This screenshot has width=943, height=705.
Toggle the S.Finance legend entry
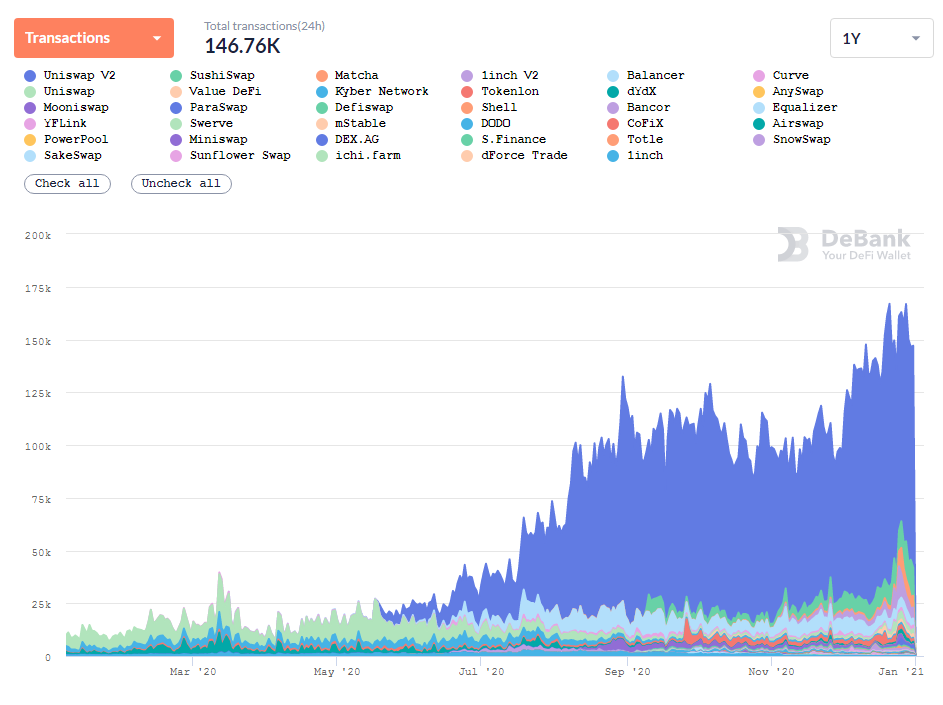pos(503,140)
